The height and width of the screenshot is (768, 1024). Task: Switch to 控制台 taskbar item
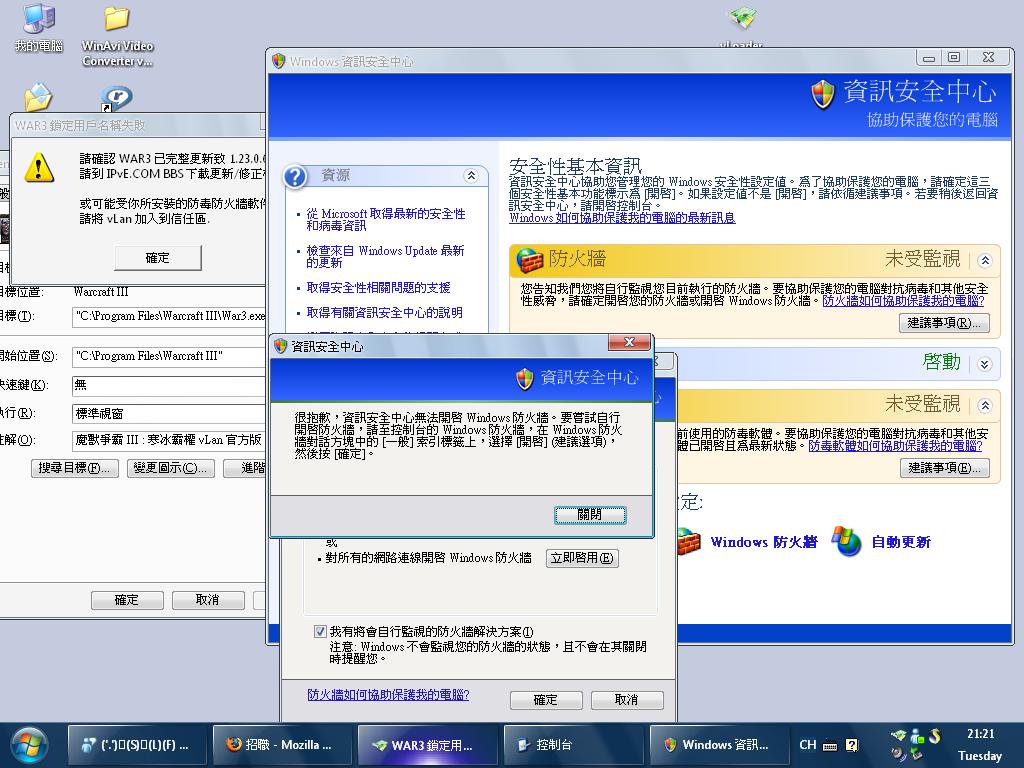tap(573, 745)
